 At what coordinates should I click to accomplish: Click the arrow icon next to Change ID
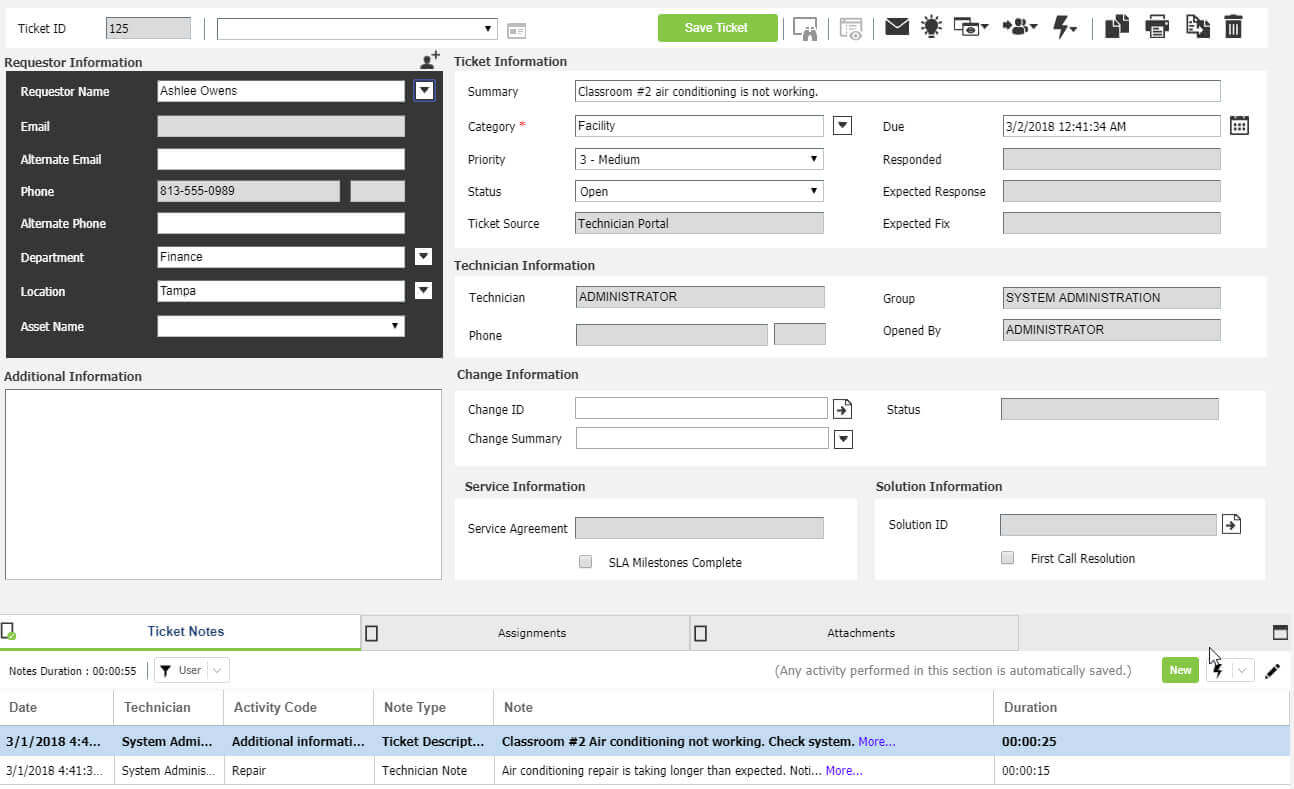coord(843,408)
